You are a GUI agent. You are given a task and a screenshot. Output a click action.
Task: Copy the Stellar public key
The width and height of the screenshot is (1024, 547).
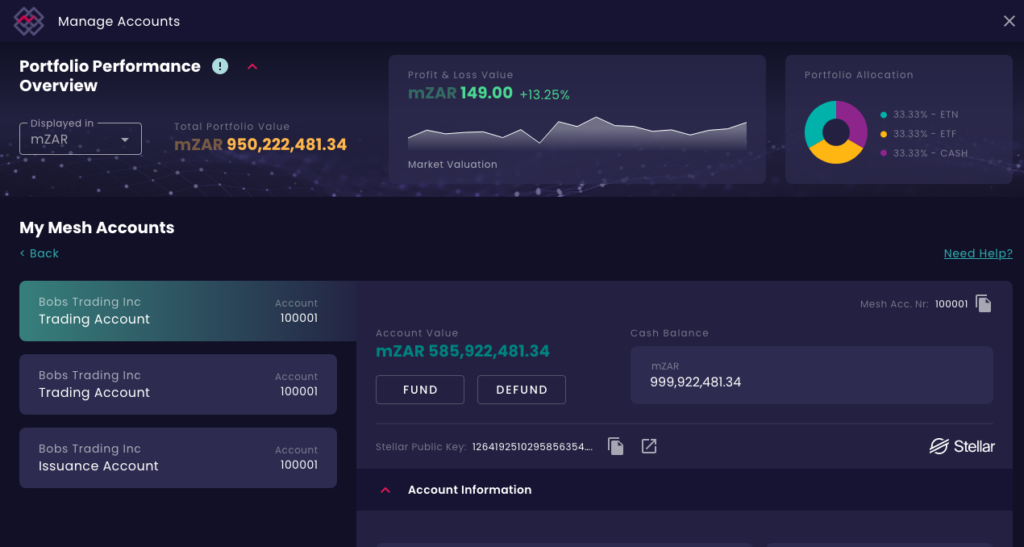(615, 446)
